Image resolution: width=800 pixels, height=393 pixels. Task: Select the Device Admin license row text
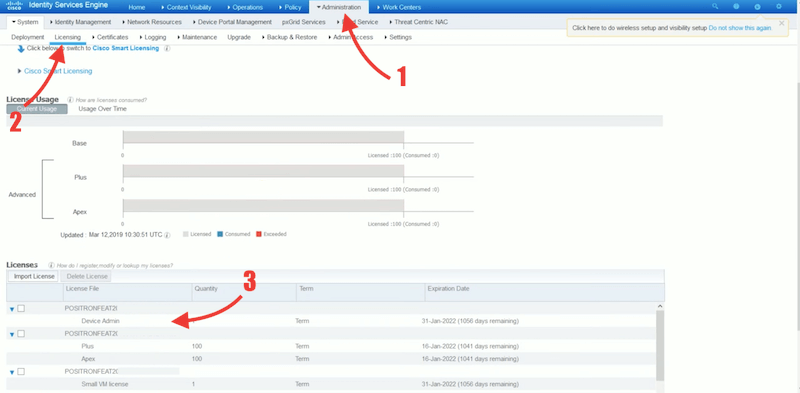[x=100, y=321]
